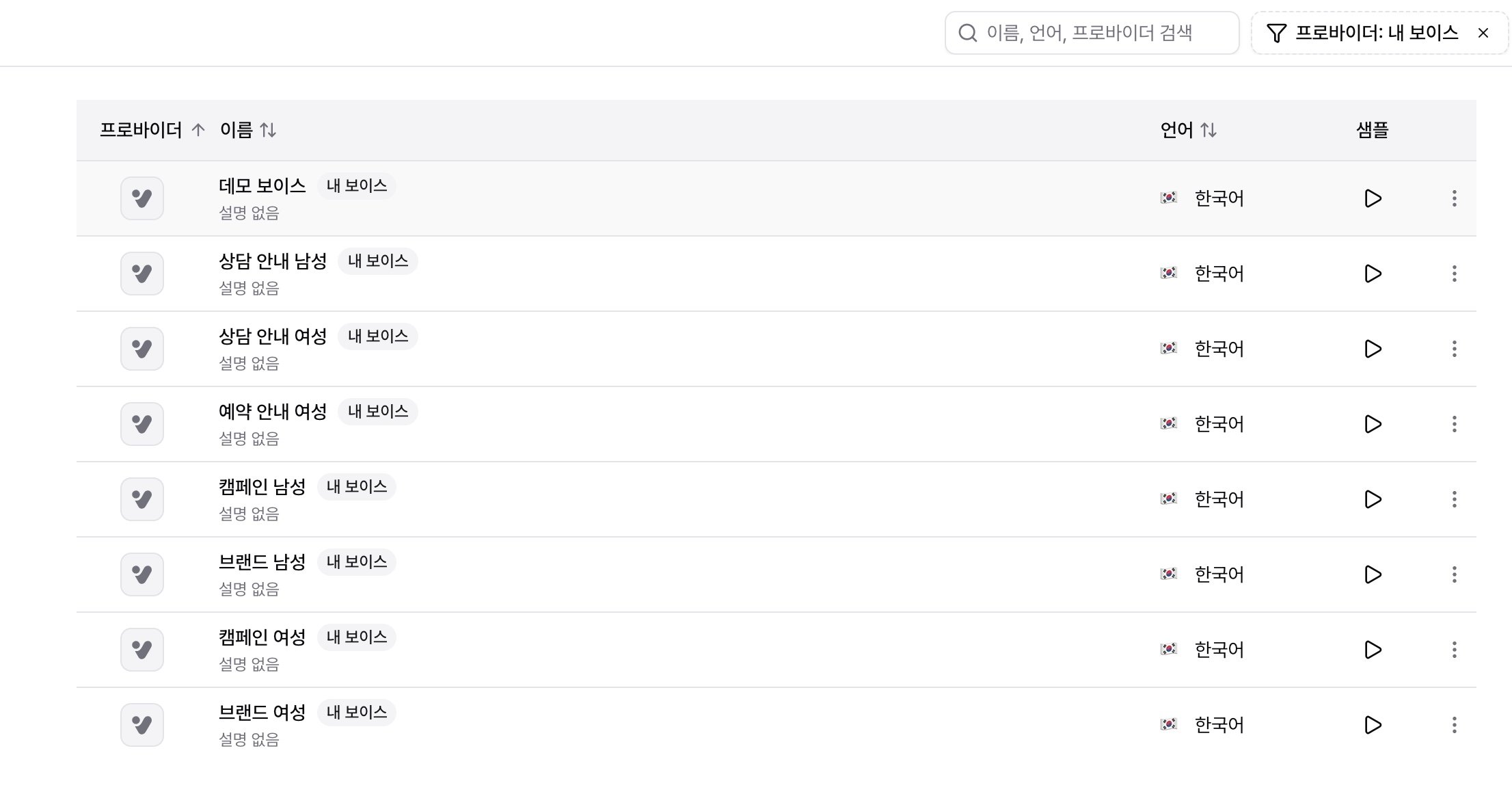1512x807 pixels.
Task: Open more options for 캠페인 남성
Action: 1455,499
